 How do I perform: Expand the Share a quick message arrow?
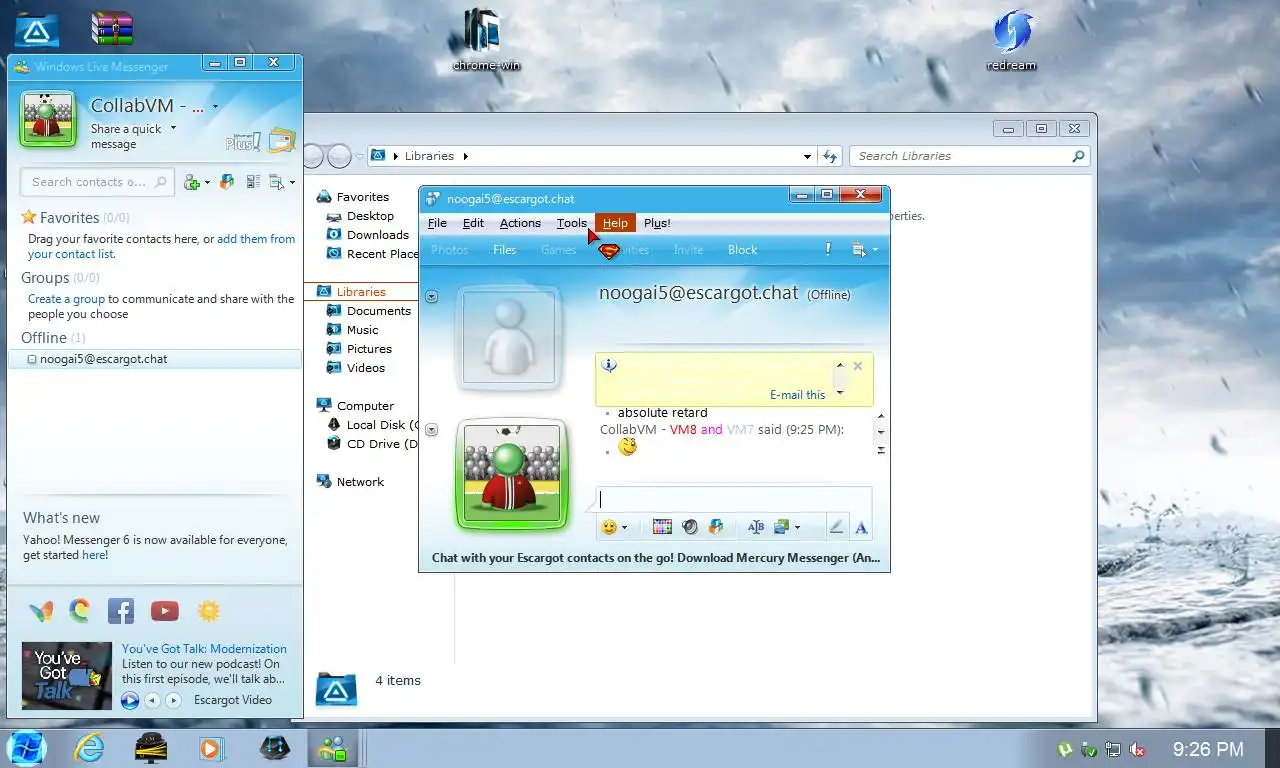[173, 128]
